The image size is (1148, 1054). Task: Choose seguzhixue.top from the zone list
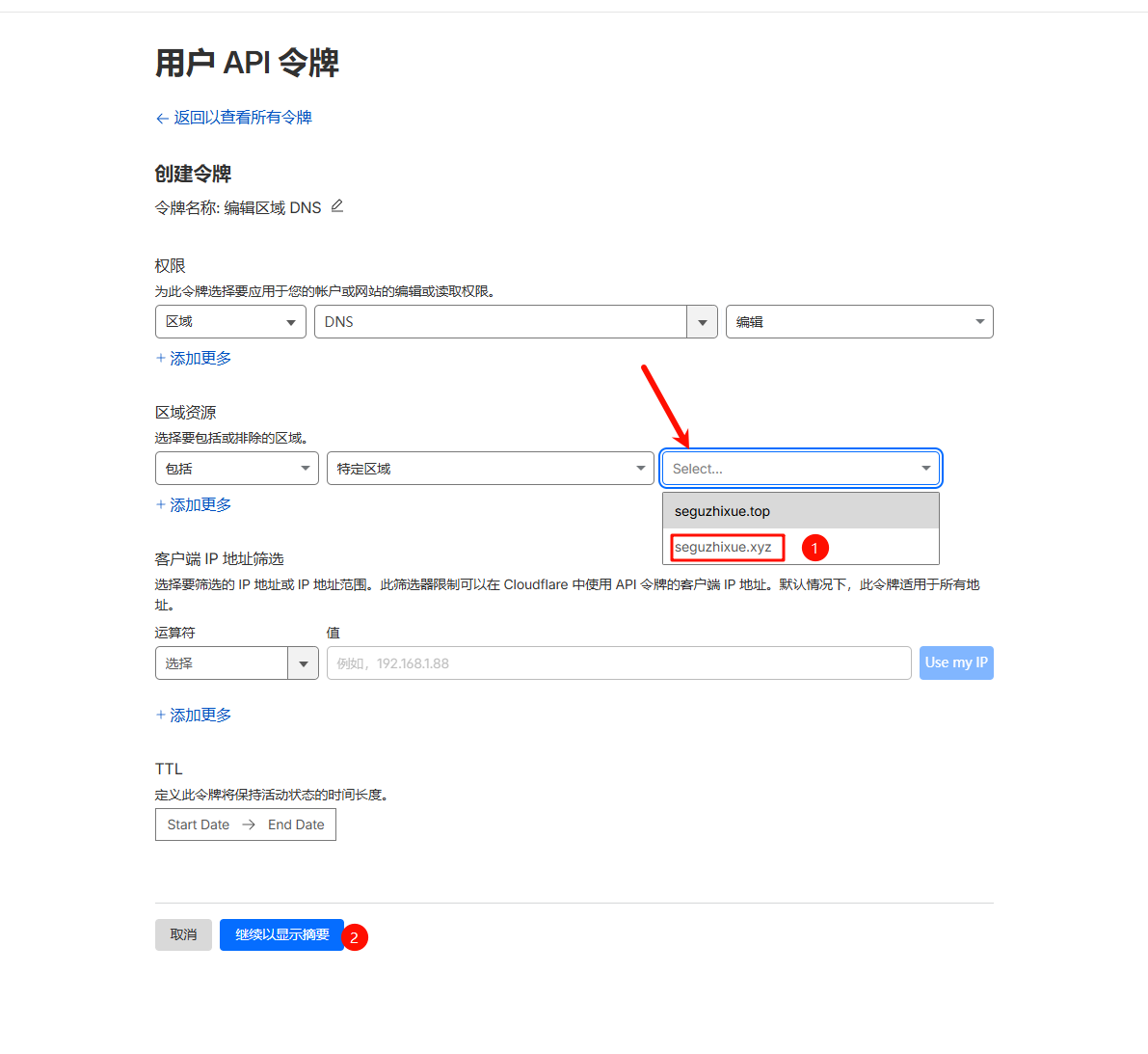tap(723, 511)
